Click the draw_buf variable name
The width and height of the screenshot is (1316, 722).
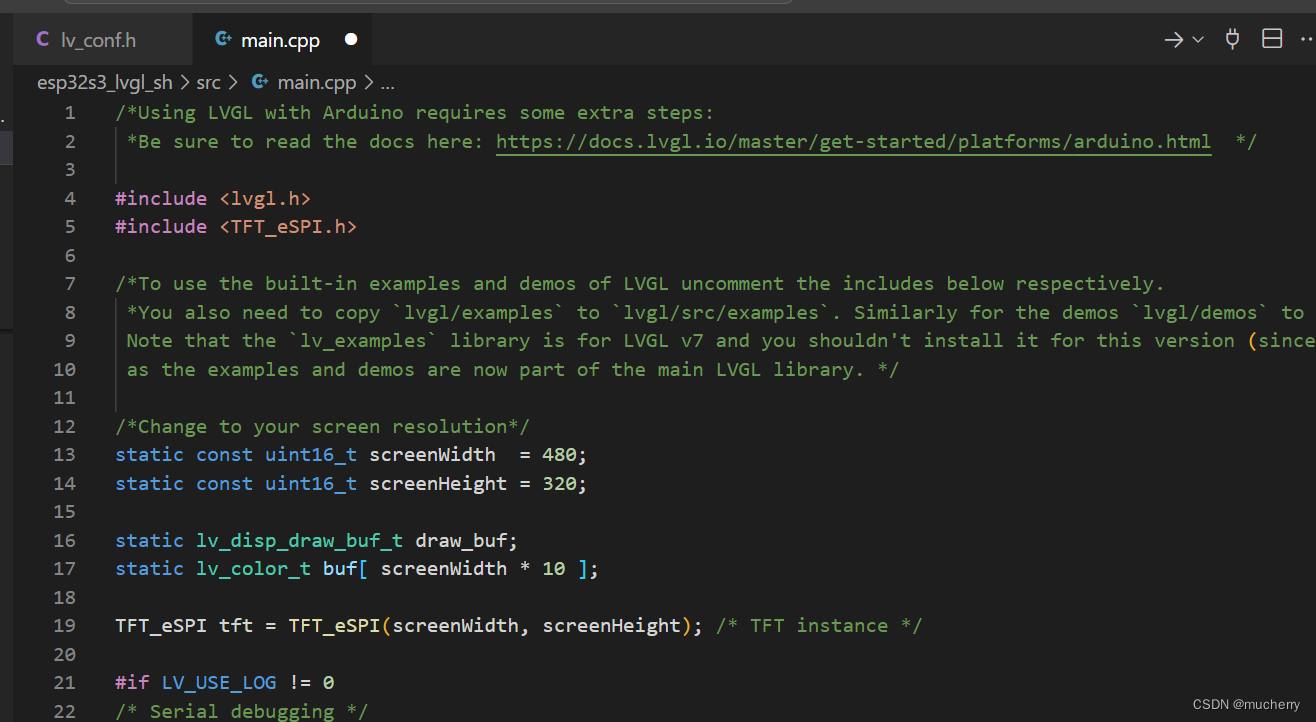(461, 541)
